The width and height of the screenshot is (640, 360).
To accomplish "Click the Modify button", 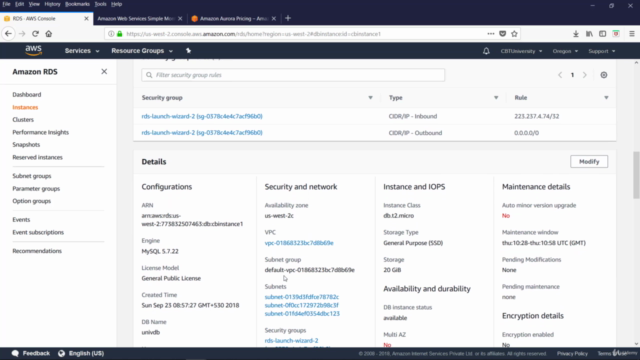I will point(589,162).
